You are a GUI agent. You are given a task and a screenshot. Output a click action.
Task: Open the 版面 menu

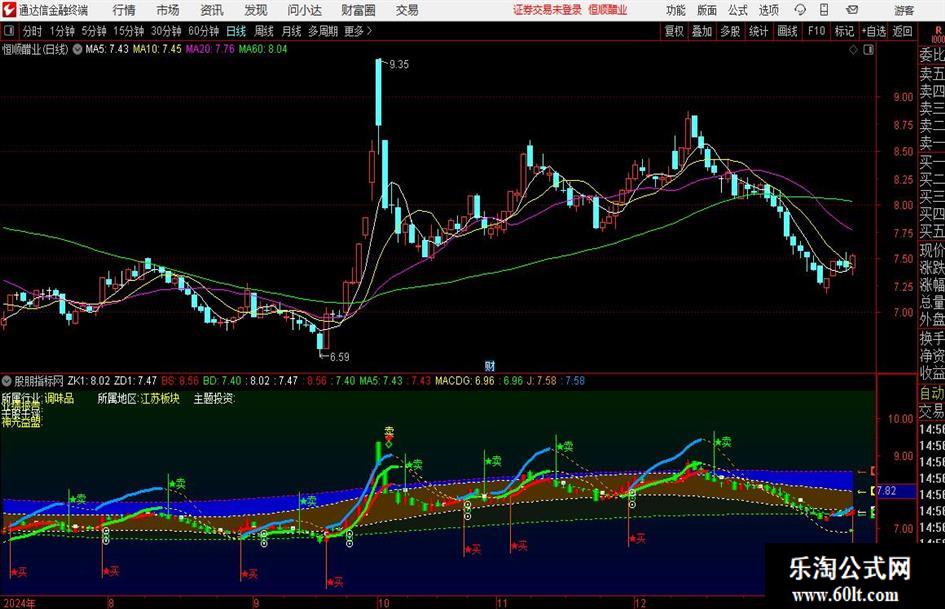coord(706,10)
